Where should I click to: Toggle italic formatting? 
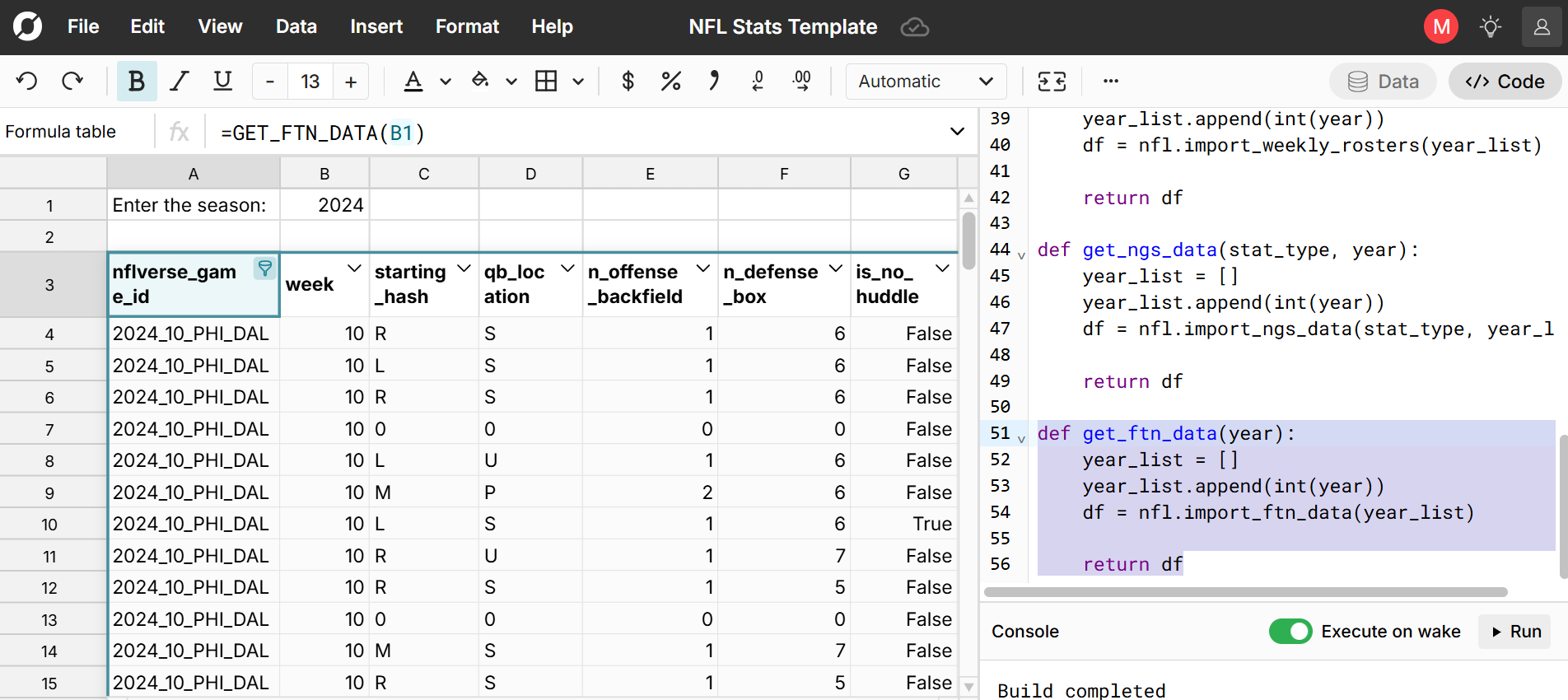(x=179, y=81)
